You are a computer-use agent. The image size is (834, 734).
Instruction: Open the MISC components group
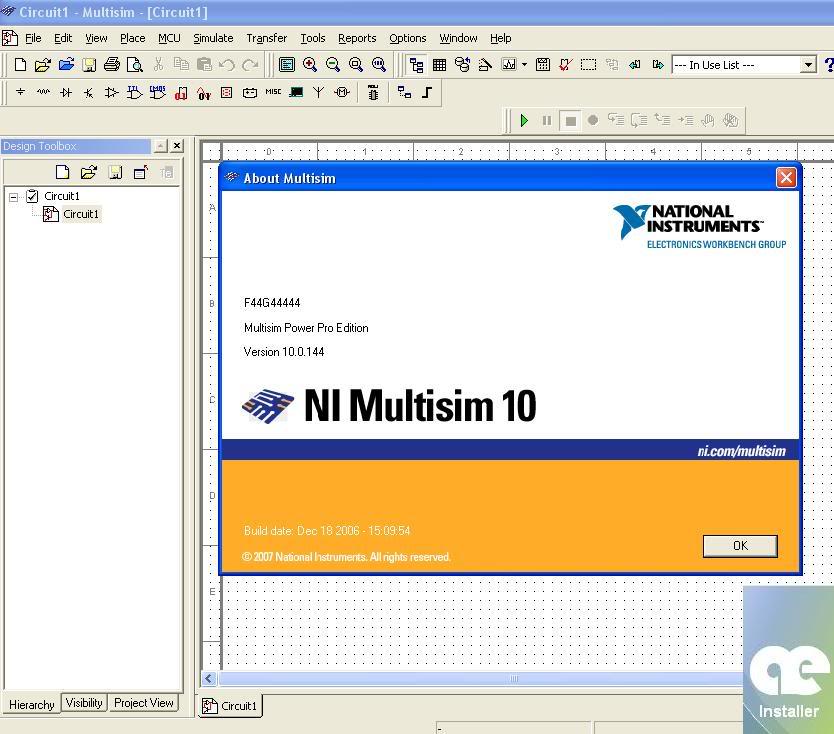tap(273, 92)
